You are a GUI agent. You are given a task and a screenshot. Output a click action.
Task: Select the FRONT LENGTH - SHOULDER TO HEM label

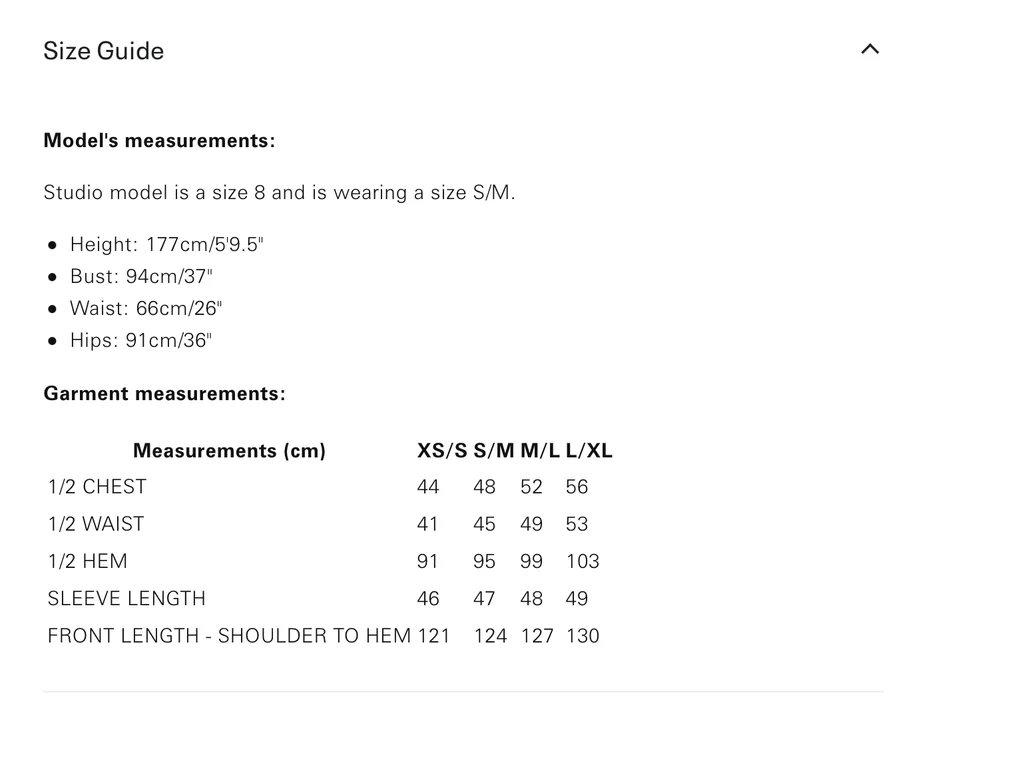229,636
